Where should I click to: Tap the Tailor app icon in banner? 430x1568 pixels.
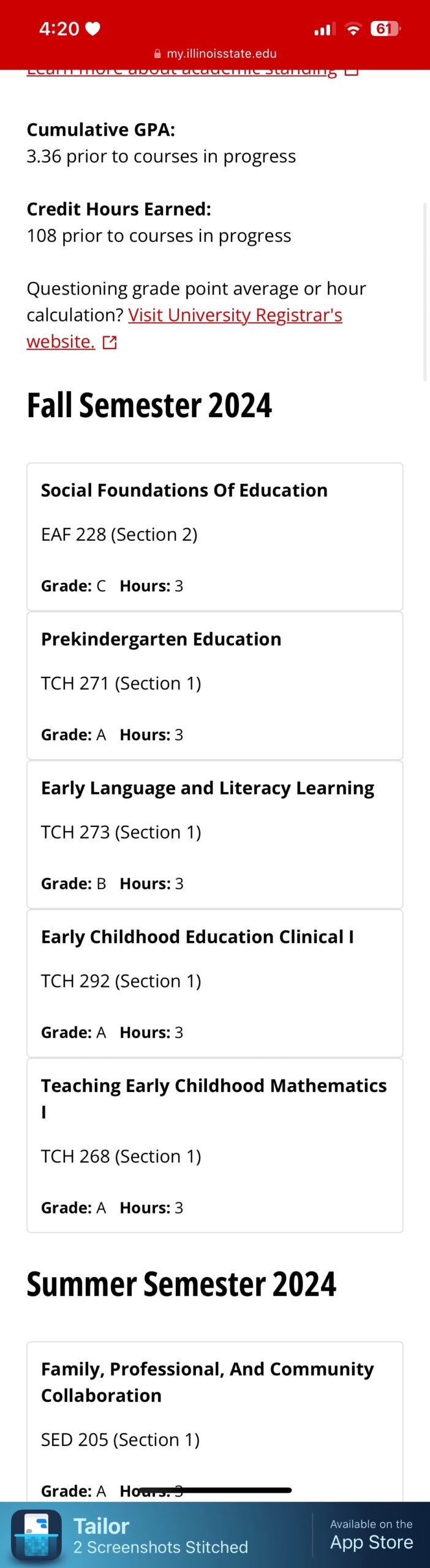click(36, 1534)
